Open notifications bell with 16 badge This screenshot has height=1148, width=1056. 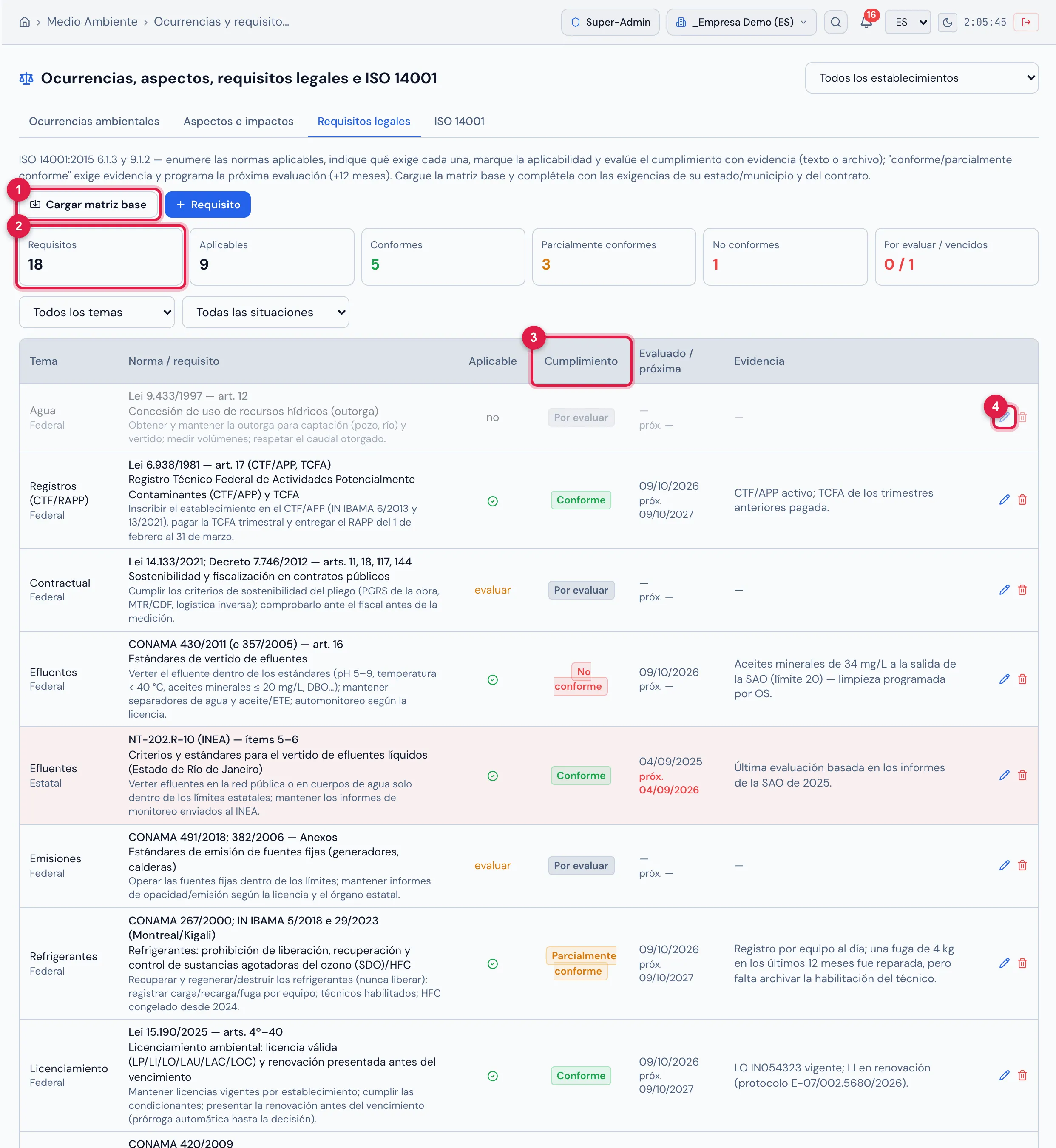click(866, 22)
